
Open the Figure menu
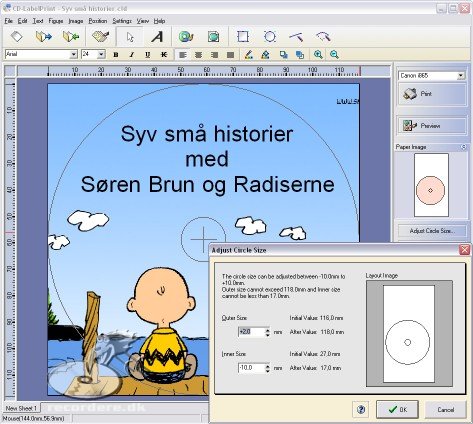[56, 21]
